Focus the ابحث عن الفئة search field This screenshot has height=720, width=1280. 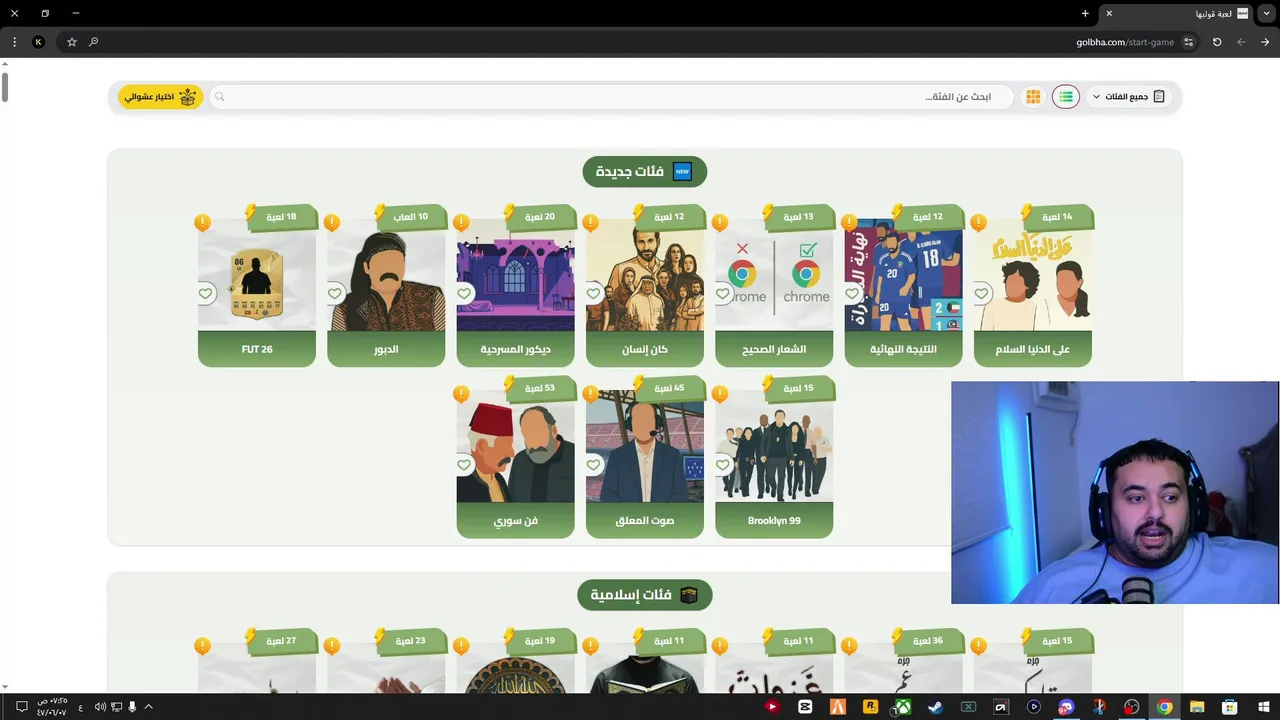[x=611, y=97]
